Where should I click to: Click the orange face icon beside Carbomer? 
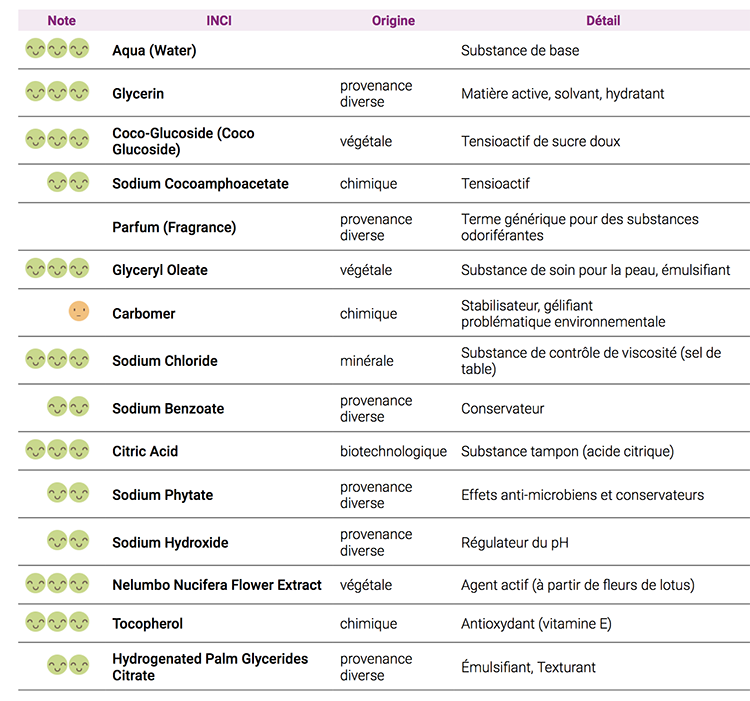click(x=79, y=312)
